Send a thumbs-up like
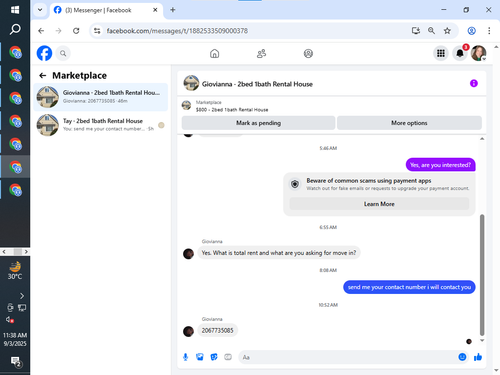500x375 pixels. tap(478, 357)
